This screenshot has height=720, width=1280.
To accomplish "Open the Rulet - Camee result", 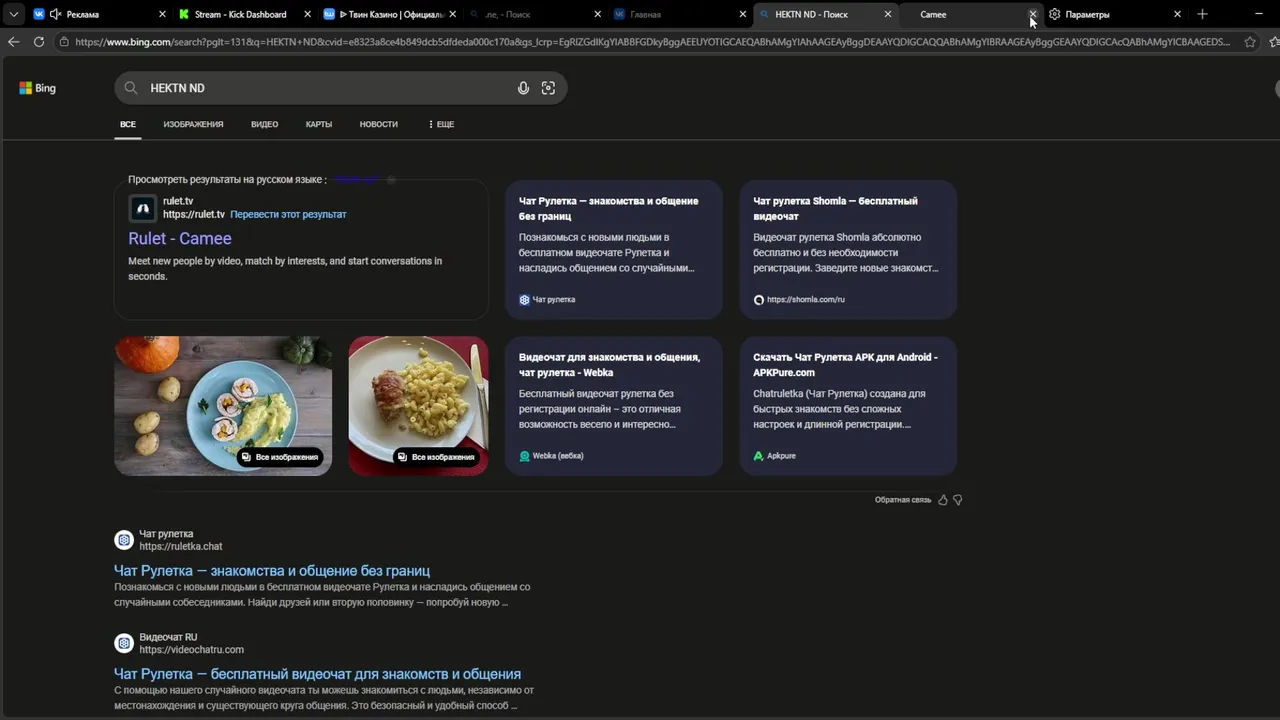I will (180, 238).
